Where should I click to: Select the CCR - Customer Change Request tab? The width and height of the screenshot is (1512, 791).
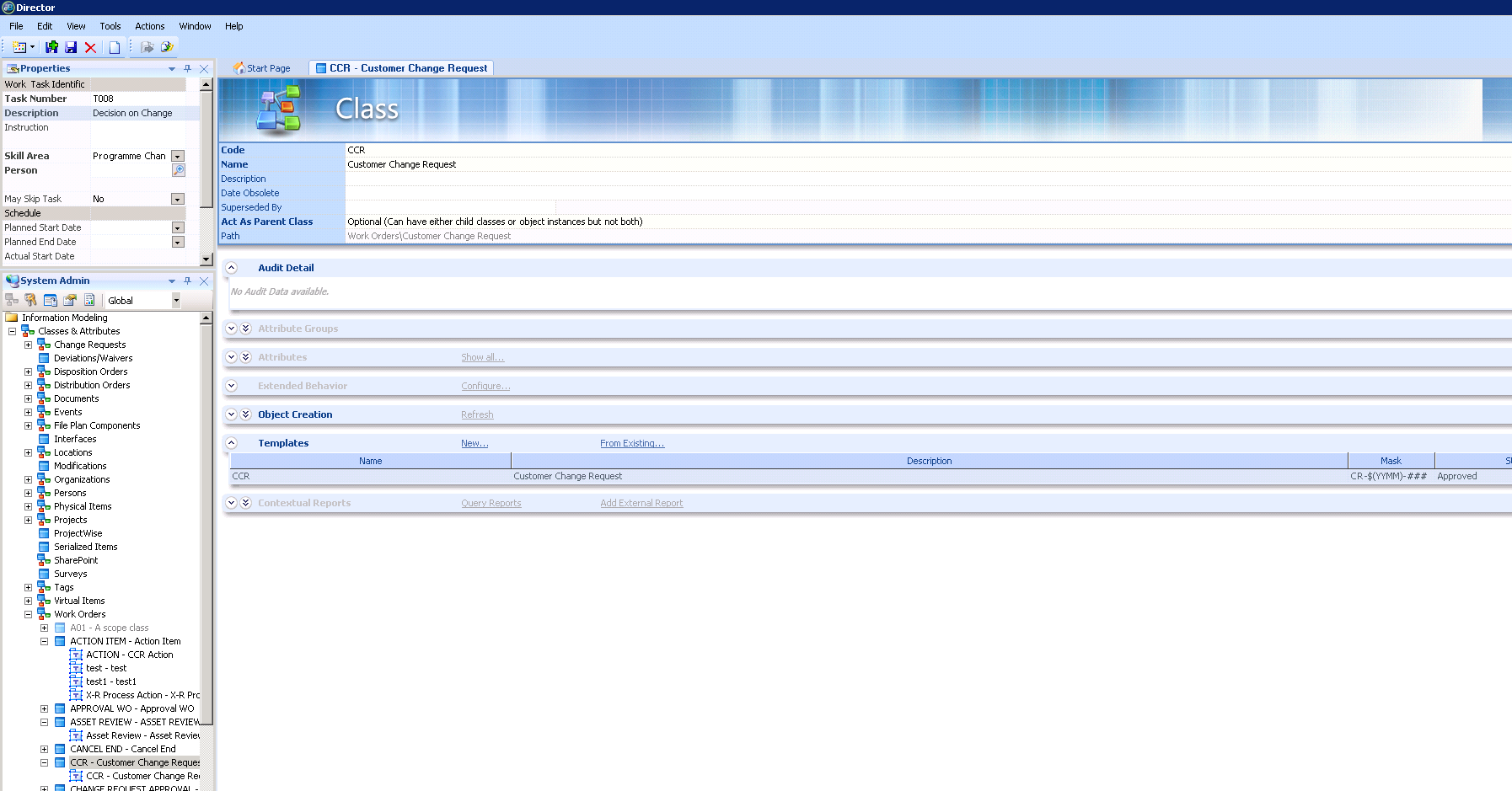pyautogui.click(x=401, y=68)
